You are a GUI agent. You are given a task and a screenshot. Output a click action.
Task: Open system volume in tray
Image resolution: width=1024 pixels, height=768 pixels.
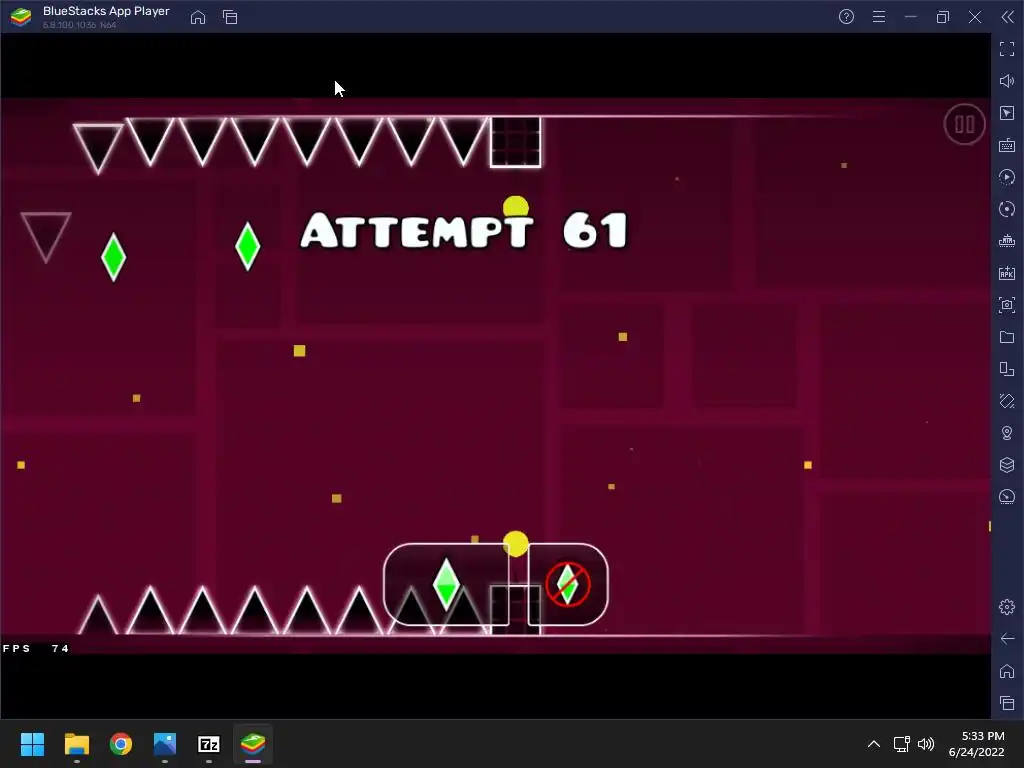click(926, 744)
